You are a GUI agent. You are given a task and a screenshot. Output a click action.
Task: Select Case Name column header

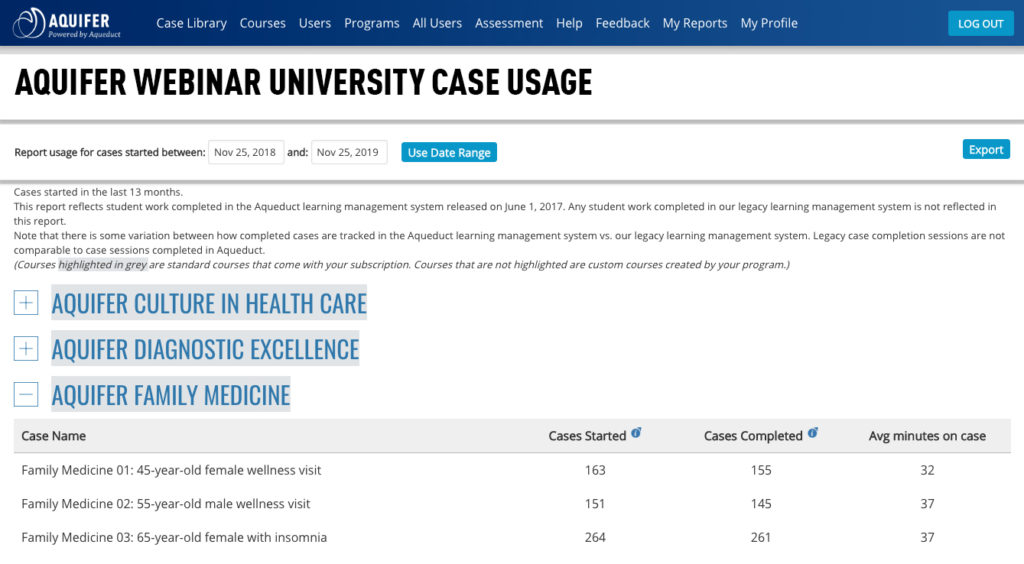[54, 436]
